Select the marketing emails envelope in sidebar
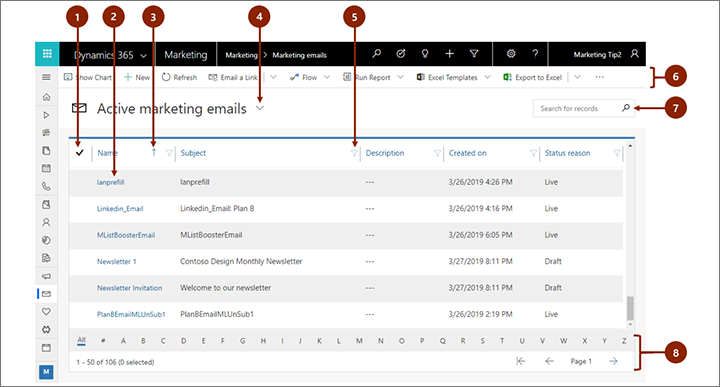 46,294
